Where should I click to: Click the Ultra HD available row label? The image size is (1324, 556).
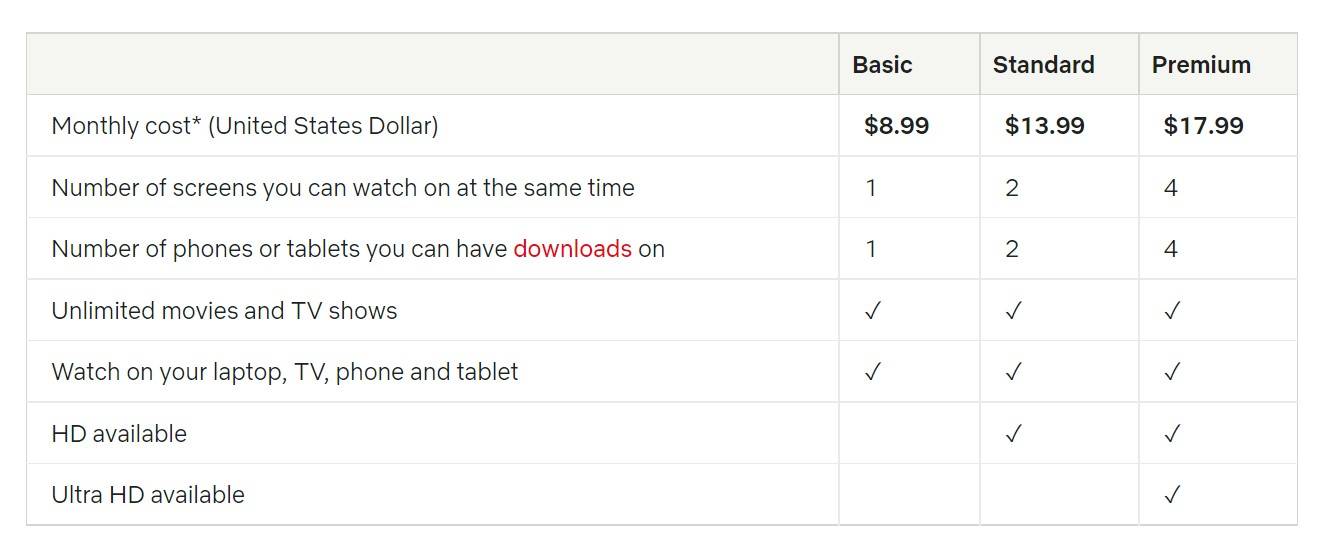click(148, 495)
